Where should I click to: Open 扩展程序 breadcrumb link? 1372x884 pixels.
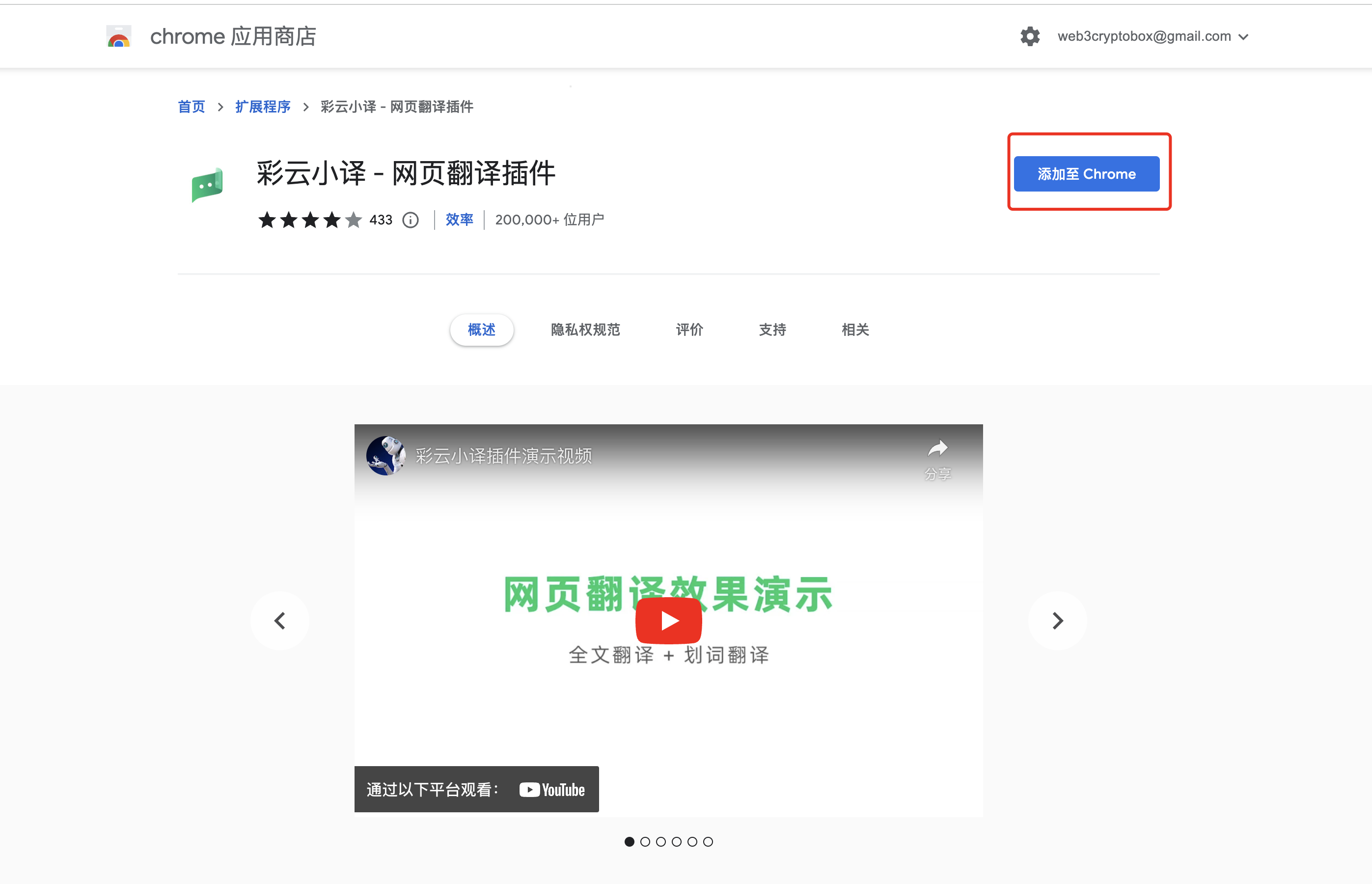[x=263, y=107]
